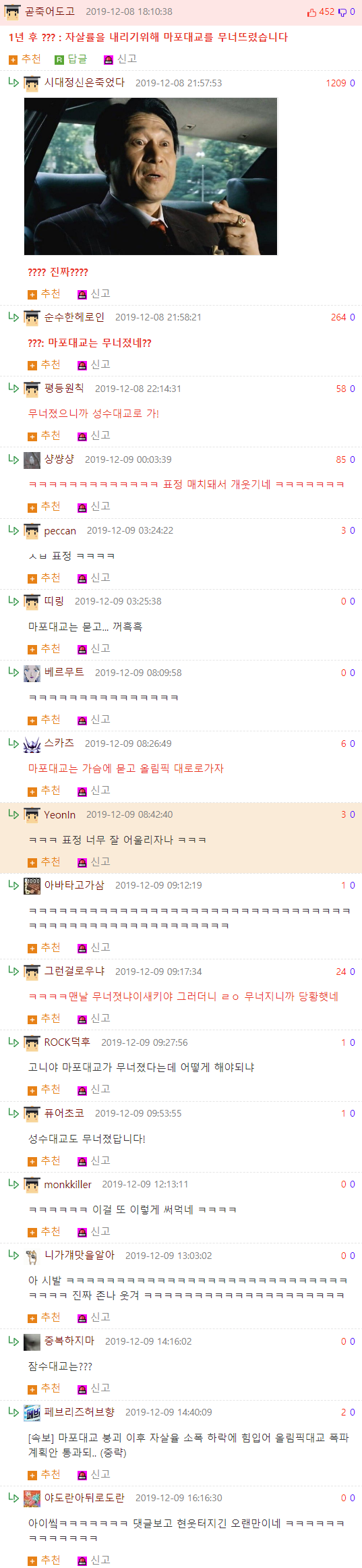Click reply arrow icon beside peccan comment
Viewport: 362px width, 1568px height.
[13, 530]
